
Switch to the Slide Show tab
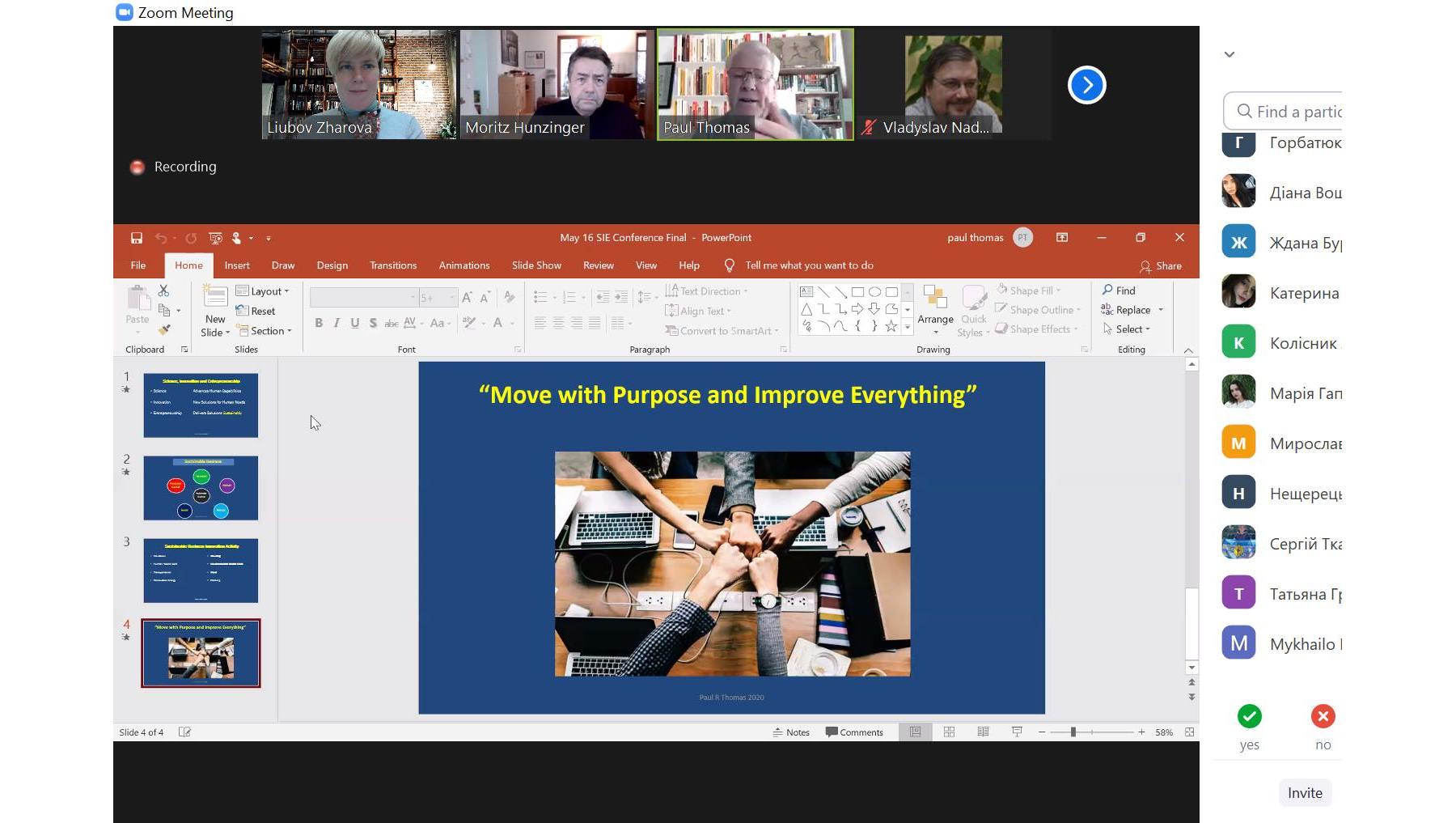coord(536,265)
